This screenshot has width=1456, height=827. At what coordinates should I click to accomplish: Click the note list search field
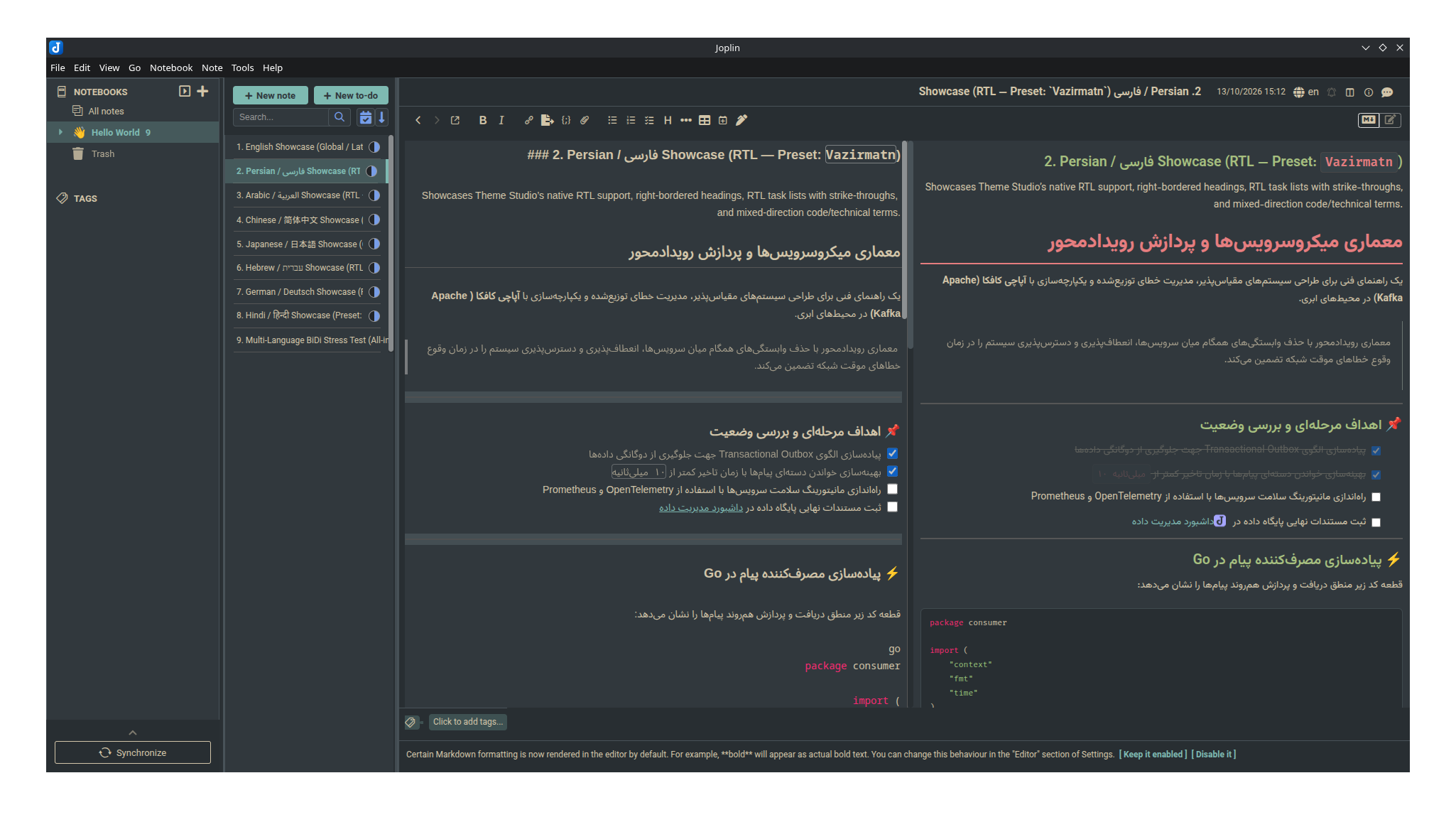click(x=281, y=117)
